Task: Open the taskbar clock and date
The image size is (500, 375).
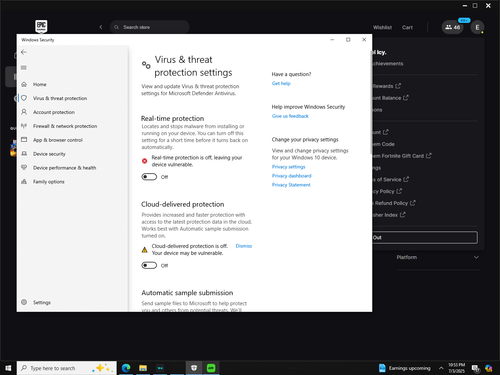Action: pyautogui.click(x=456, y=368)
